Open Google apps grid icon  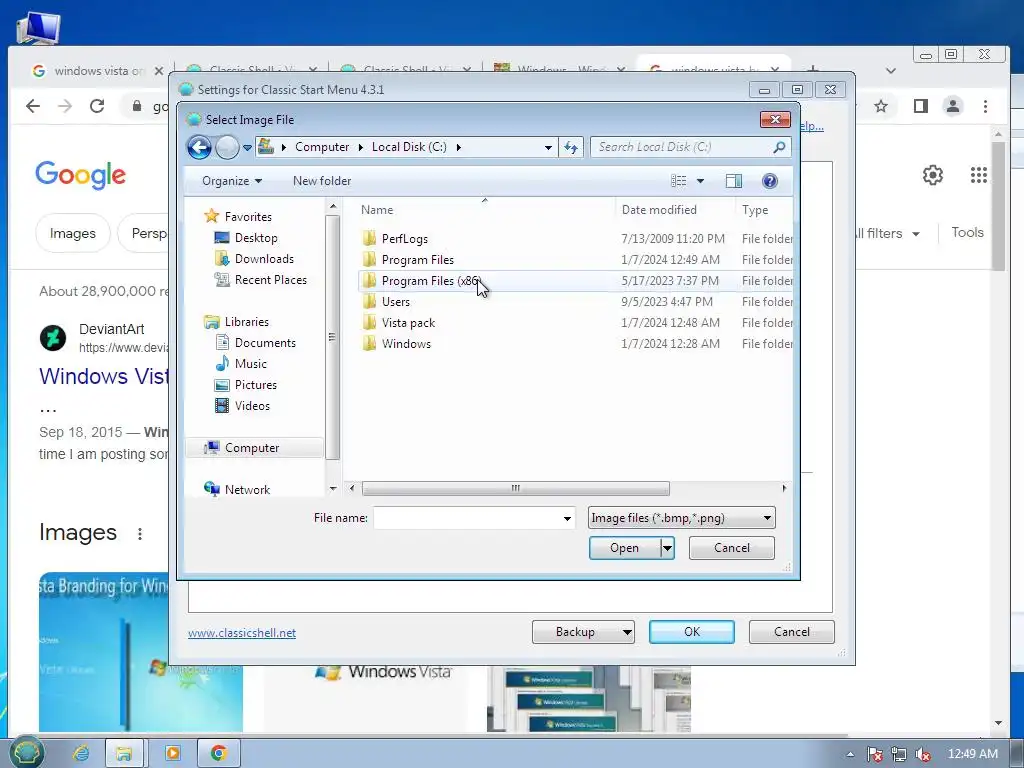coord(978,175)
